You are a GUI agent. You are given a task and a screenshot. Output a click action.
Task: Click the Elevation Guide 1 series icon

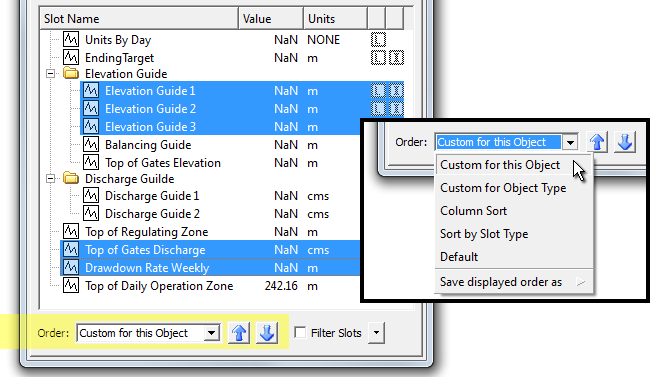pos(91,90)
